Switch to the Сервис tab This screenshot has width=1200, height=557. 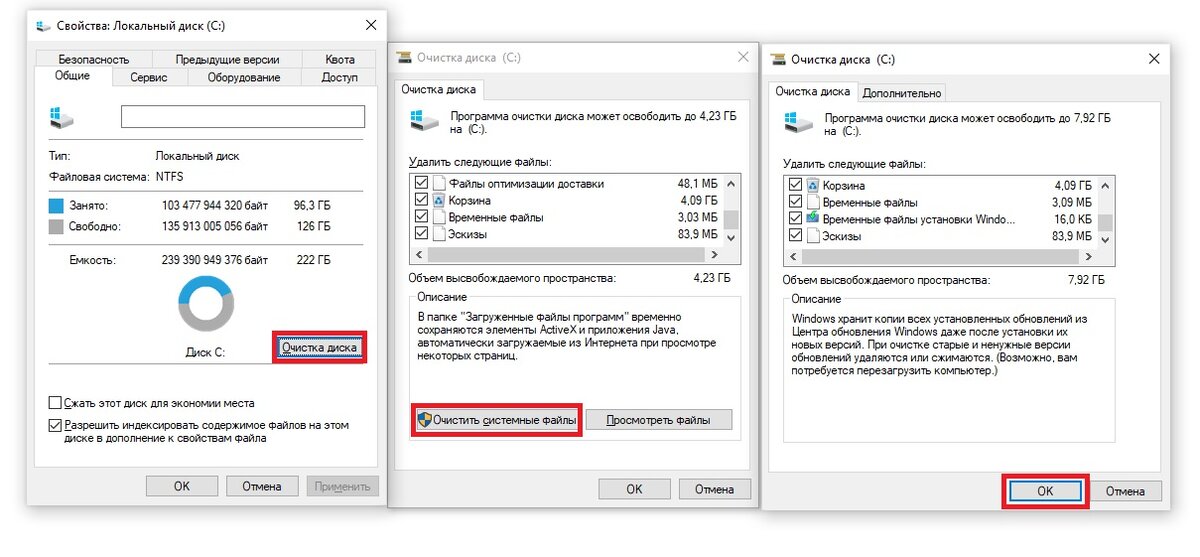148,77
